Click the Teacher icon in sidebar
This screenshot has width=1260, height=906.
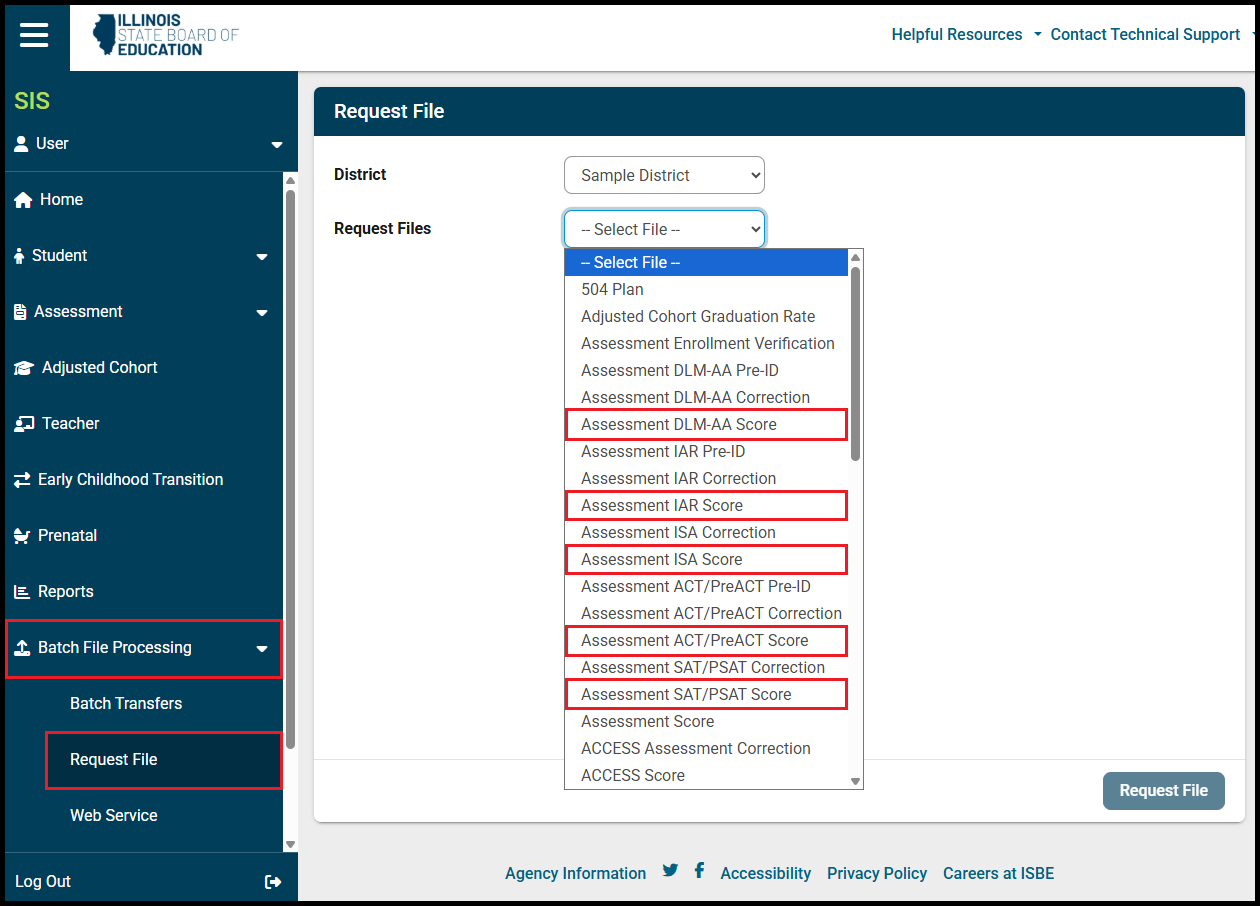[23, 424]
